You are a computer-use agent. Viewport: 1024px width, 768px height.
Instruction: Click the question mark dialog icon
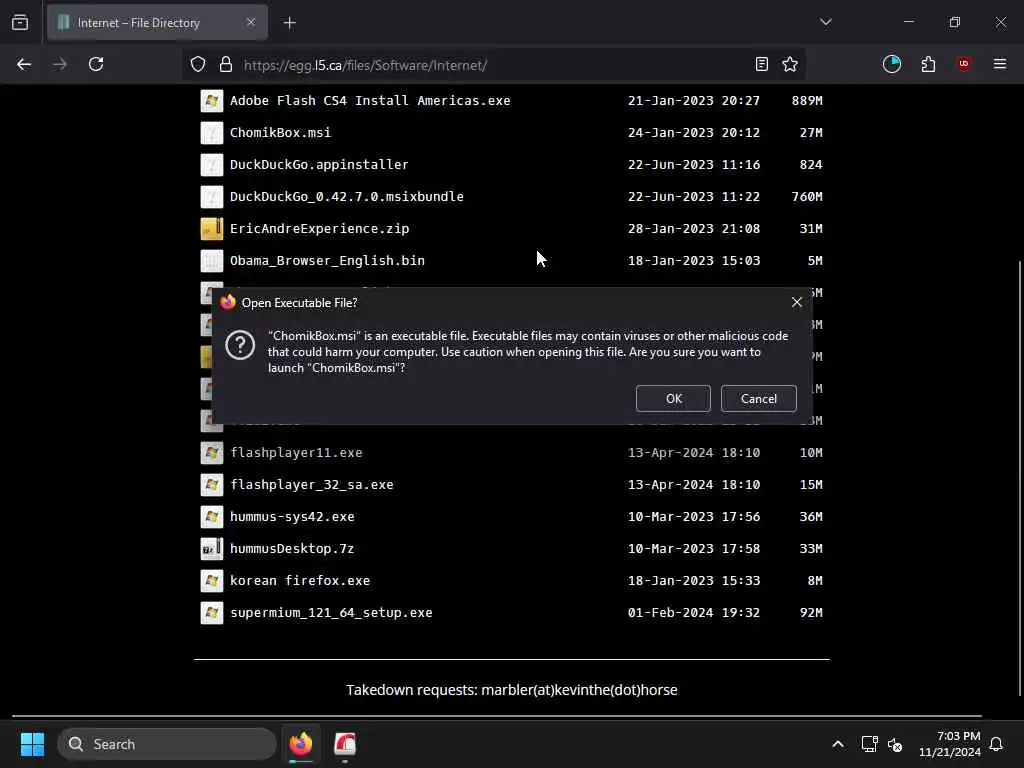240,345
